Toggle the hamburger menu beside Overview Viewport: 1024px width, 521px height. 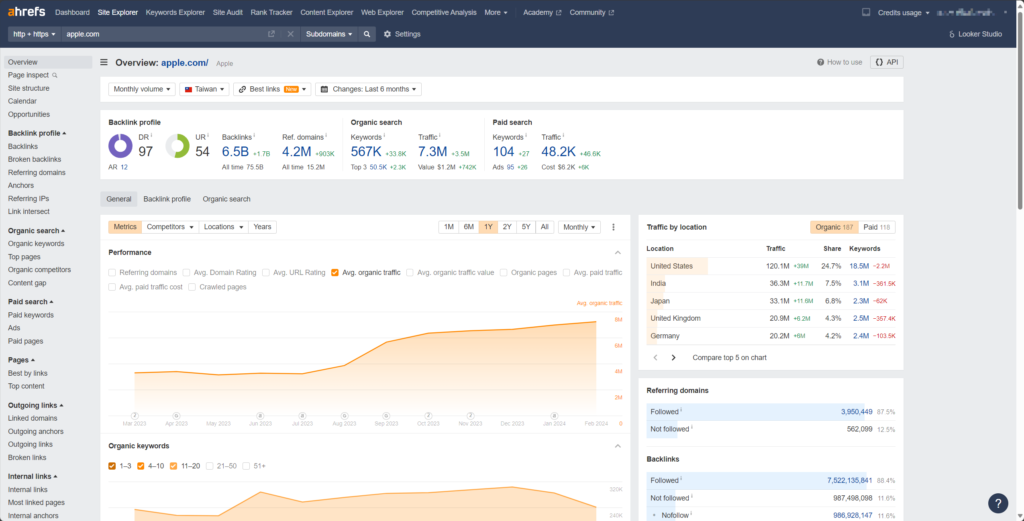tap(104, 63)
